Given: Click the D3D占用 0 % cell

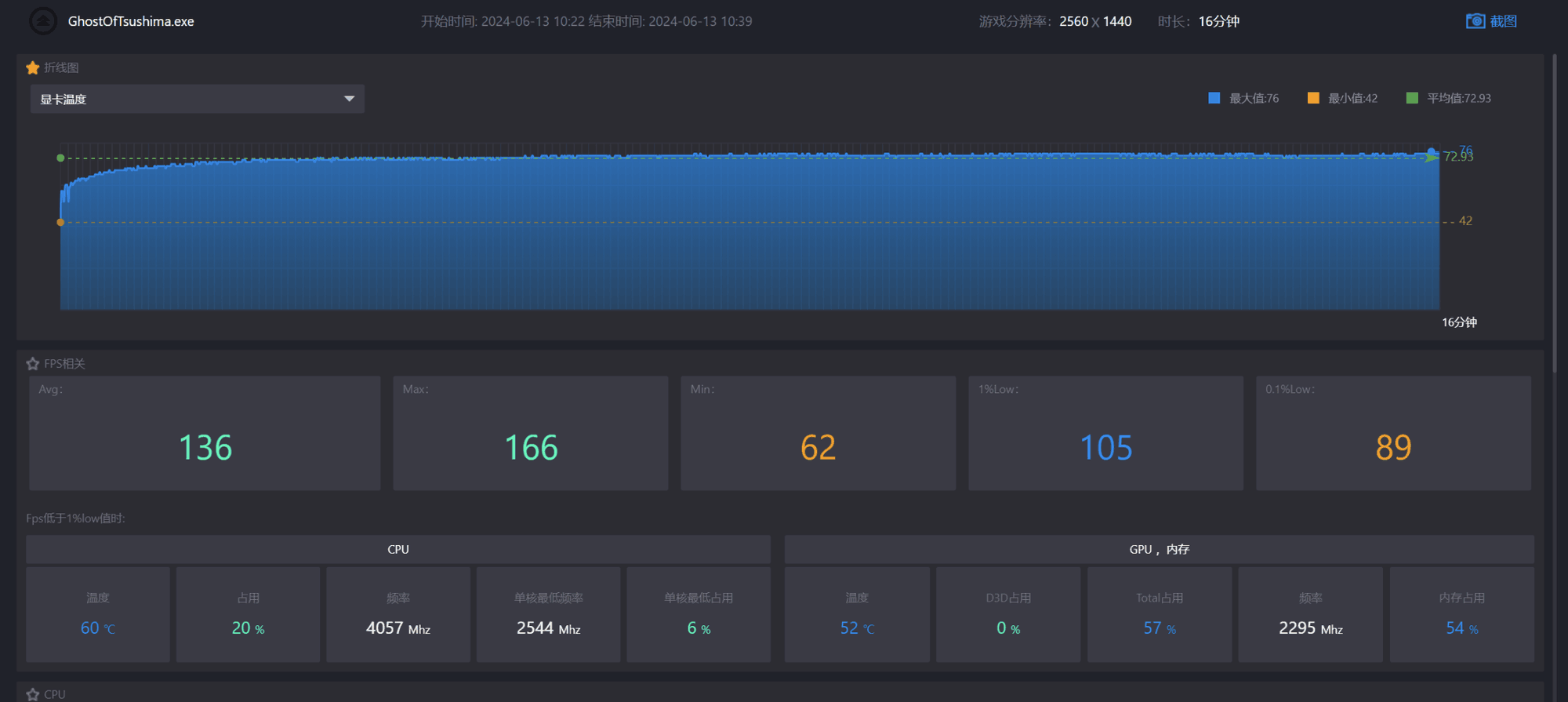Looking at the screenshot, I should tap(1008, 614).
